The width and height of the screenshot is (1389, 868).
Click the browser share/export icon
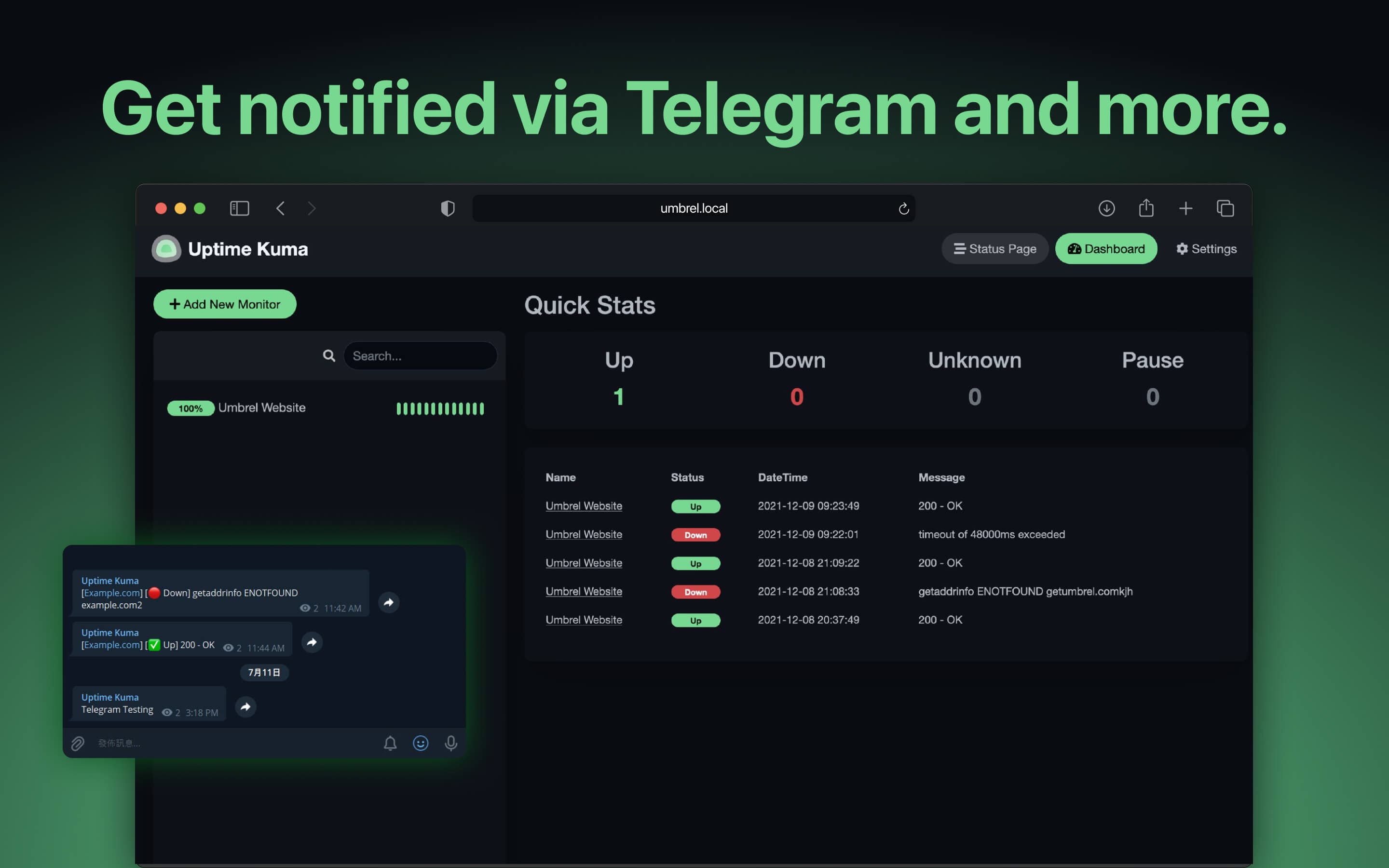(1146, 208)
